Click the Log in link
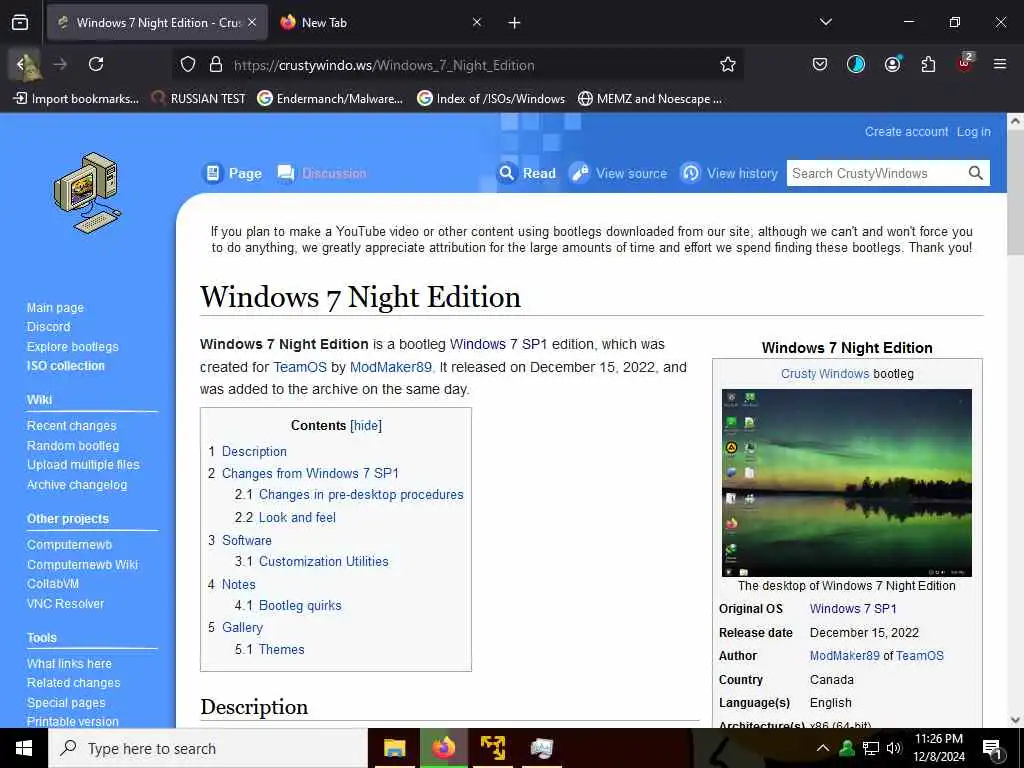1024x768 pixels. tap(974, 131)
